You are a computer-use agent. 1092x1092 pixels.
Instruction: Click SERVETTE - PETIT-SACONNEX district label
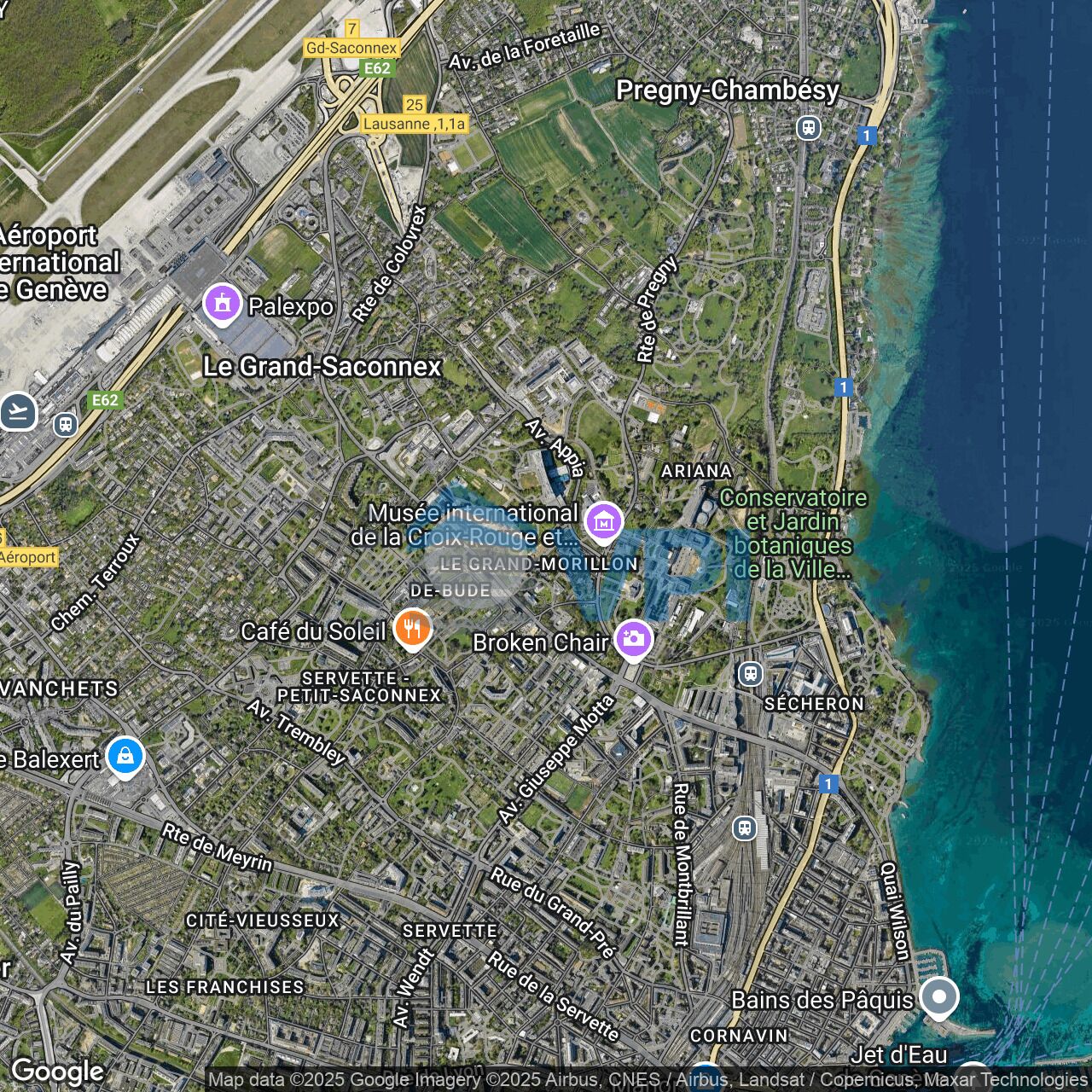pyautogui.click(x=359, y=687)
